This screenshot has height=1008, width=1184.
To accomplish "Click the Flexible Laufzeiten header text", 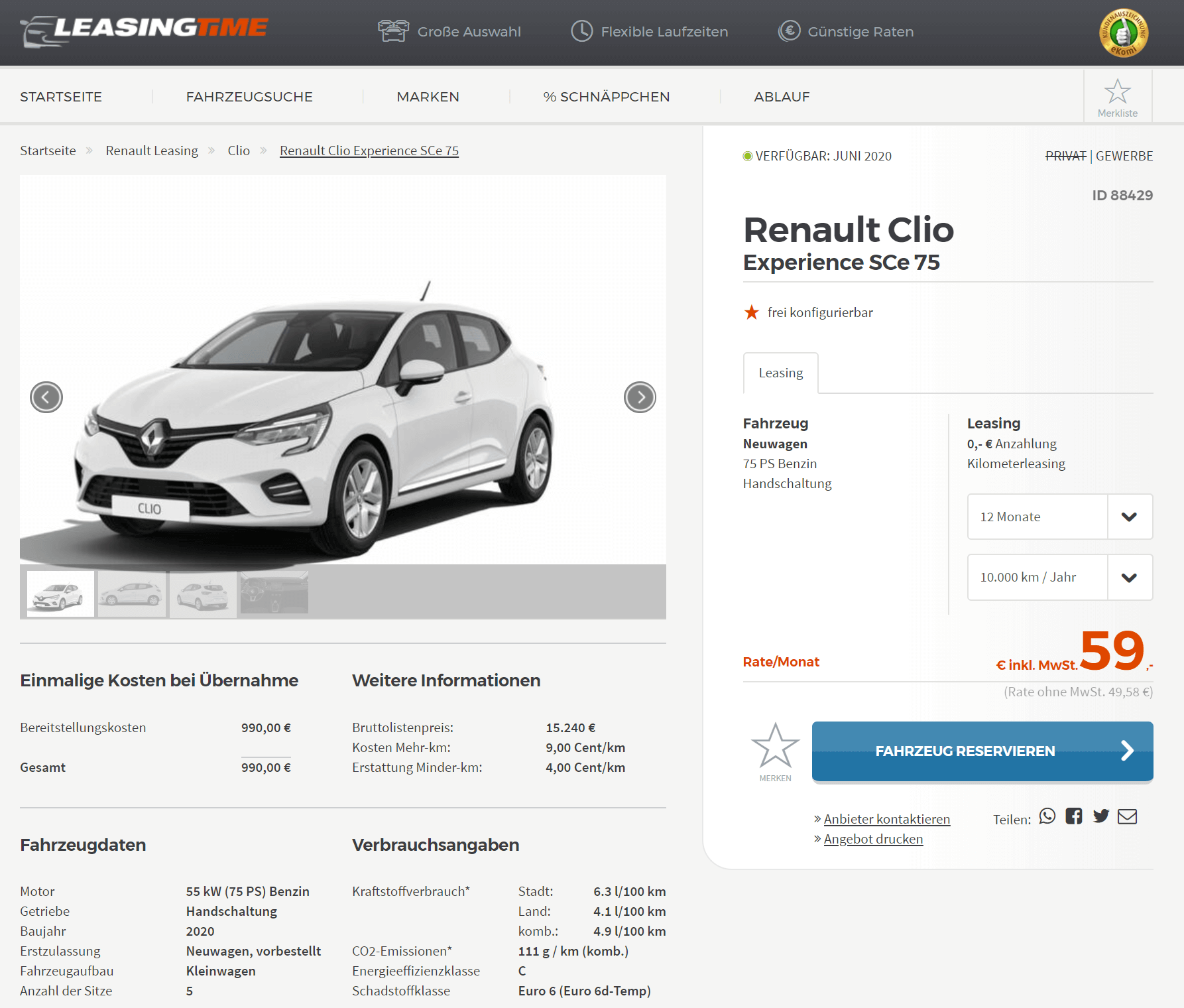I will tap(664, 32).
